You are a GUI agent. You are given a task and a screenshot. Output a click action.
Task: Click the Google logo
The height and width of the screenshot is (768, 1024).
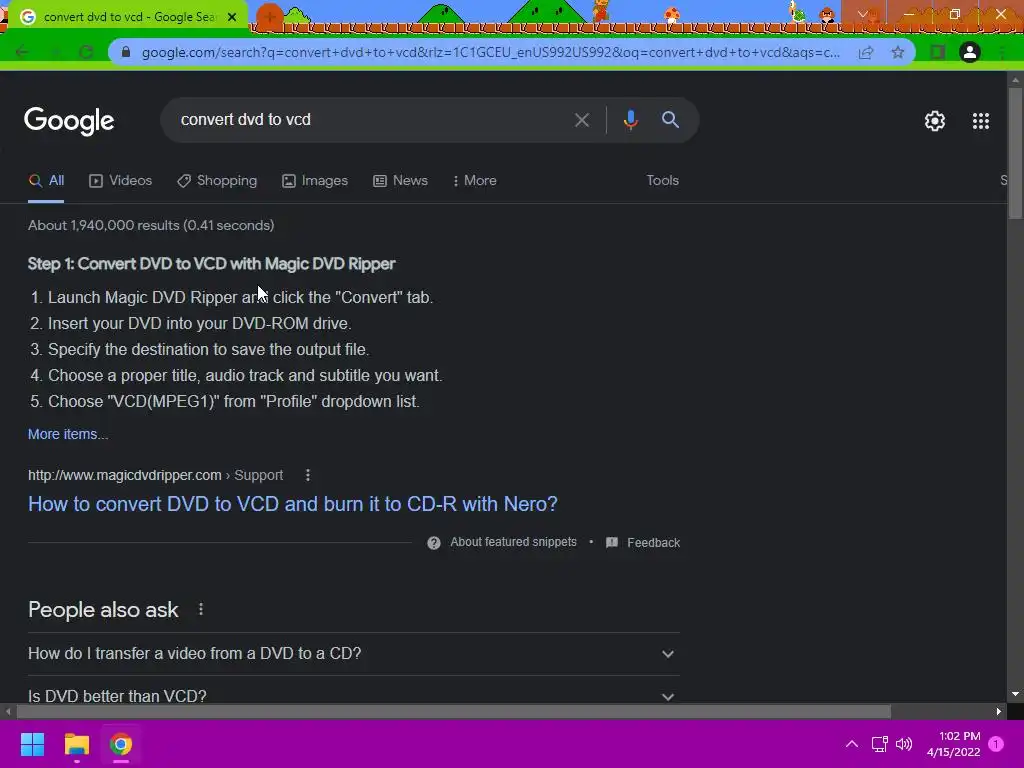pos(69,121)
